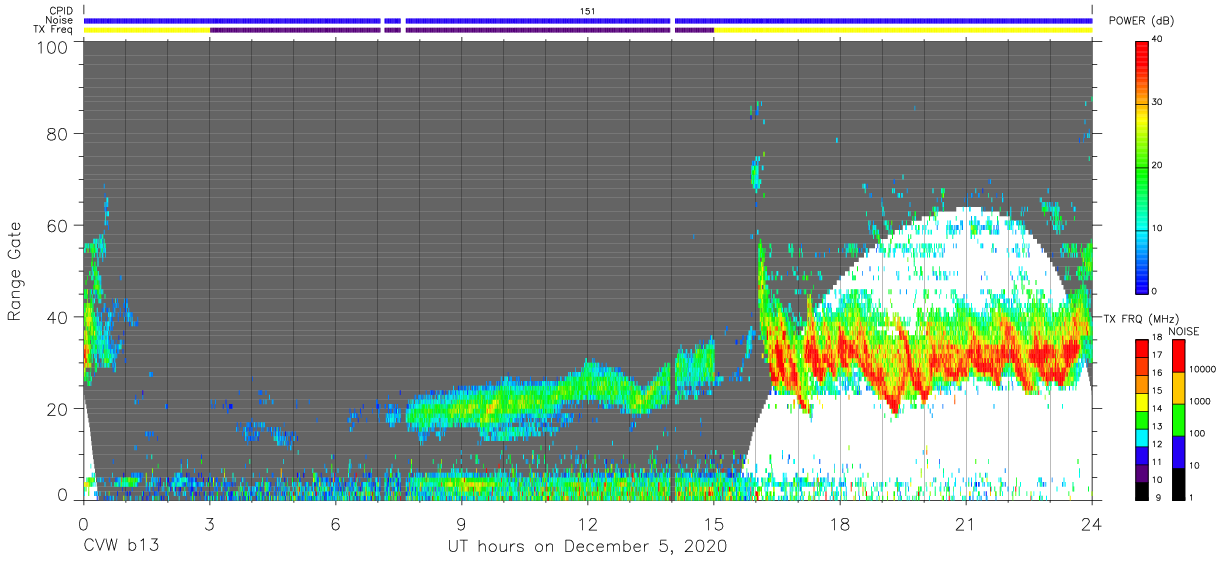Pick the orange noise legend segment
This screenshot has height=567, width=1228.
point(1179,388)
